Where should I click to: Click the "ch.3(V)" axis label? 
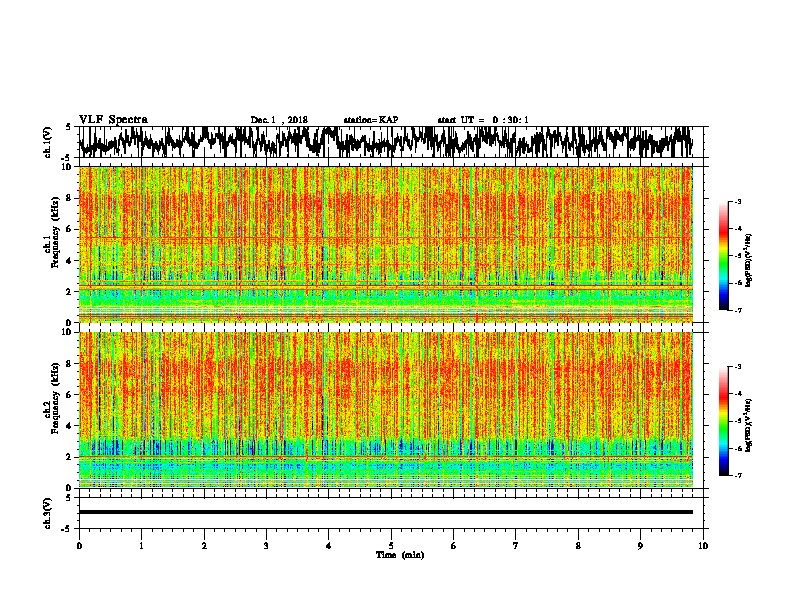47,513
